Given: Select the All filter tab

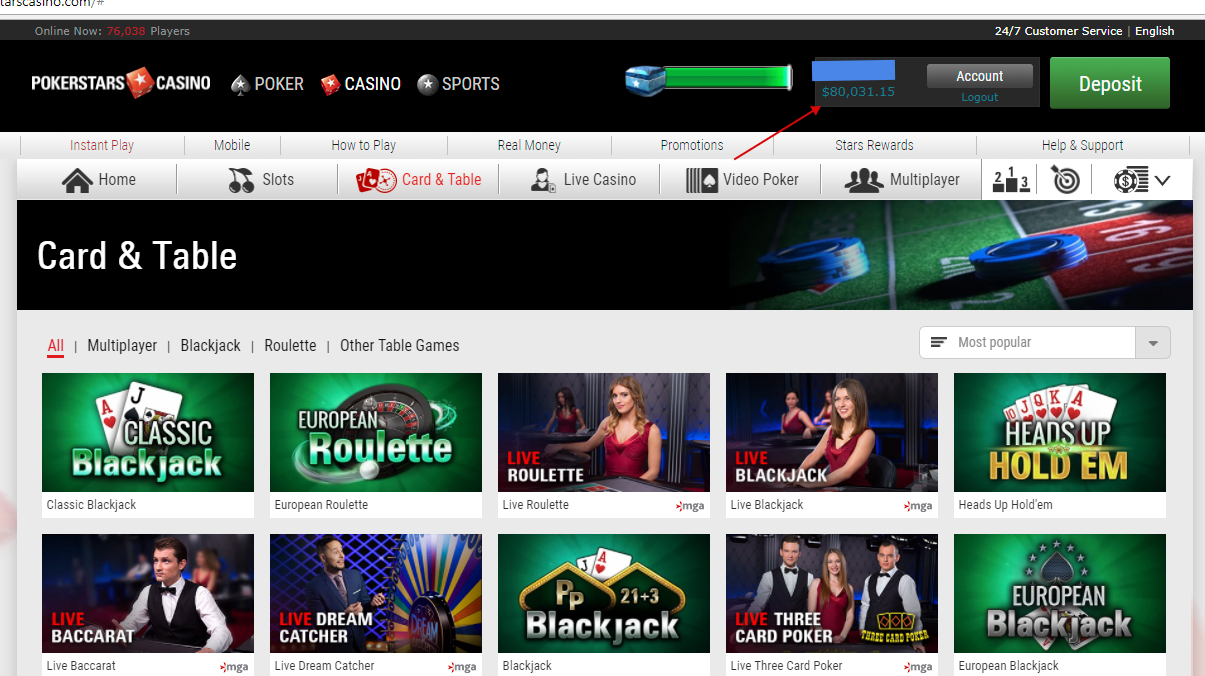Looking at the screenshot, I should [55, 345].
